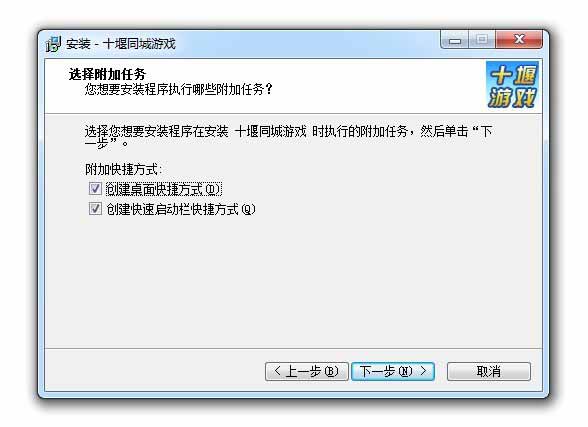The image size is (588, 427).
Task: Proceed with 下一步(N) button
Action: pos(393,372)
